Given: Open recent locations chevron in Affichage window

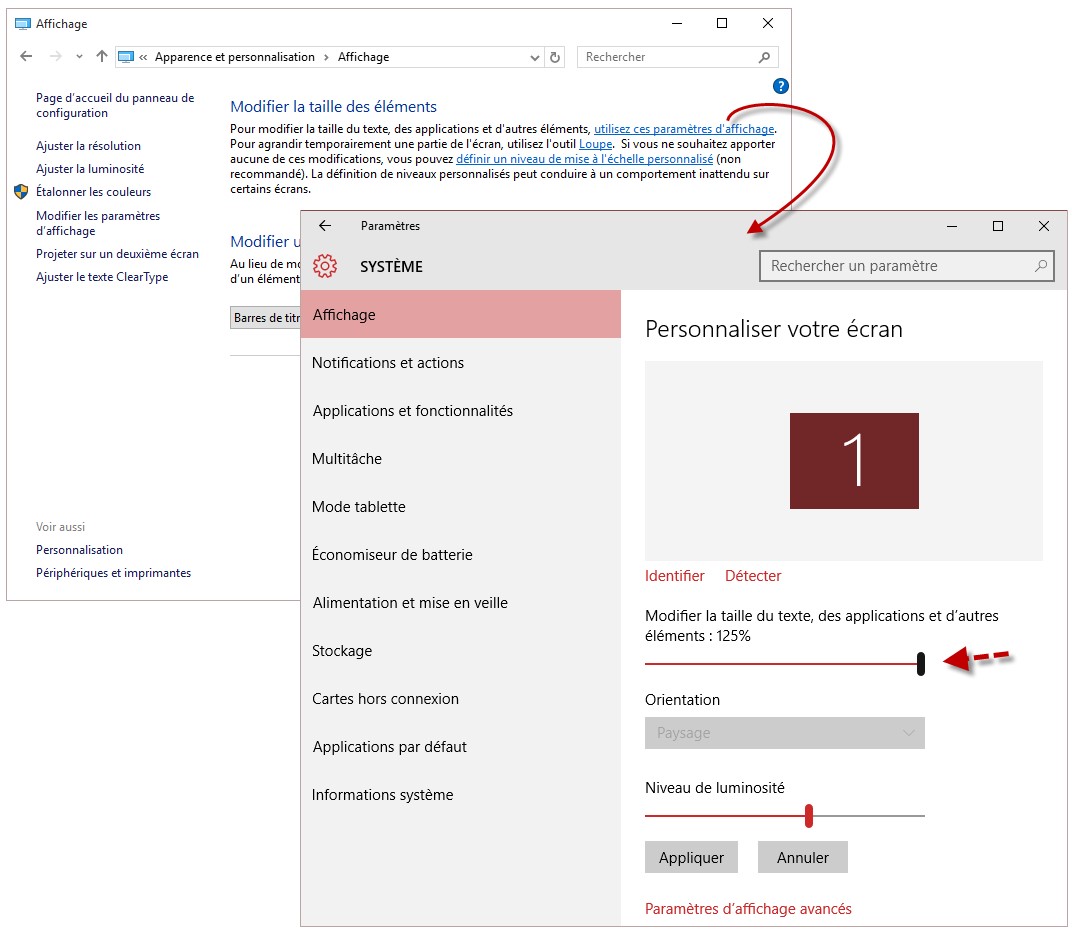Looking at the screenshot, I should (x=79, y=57).
